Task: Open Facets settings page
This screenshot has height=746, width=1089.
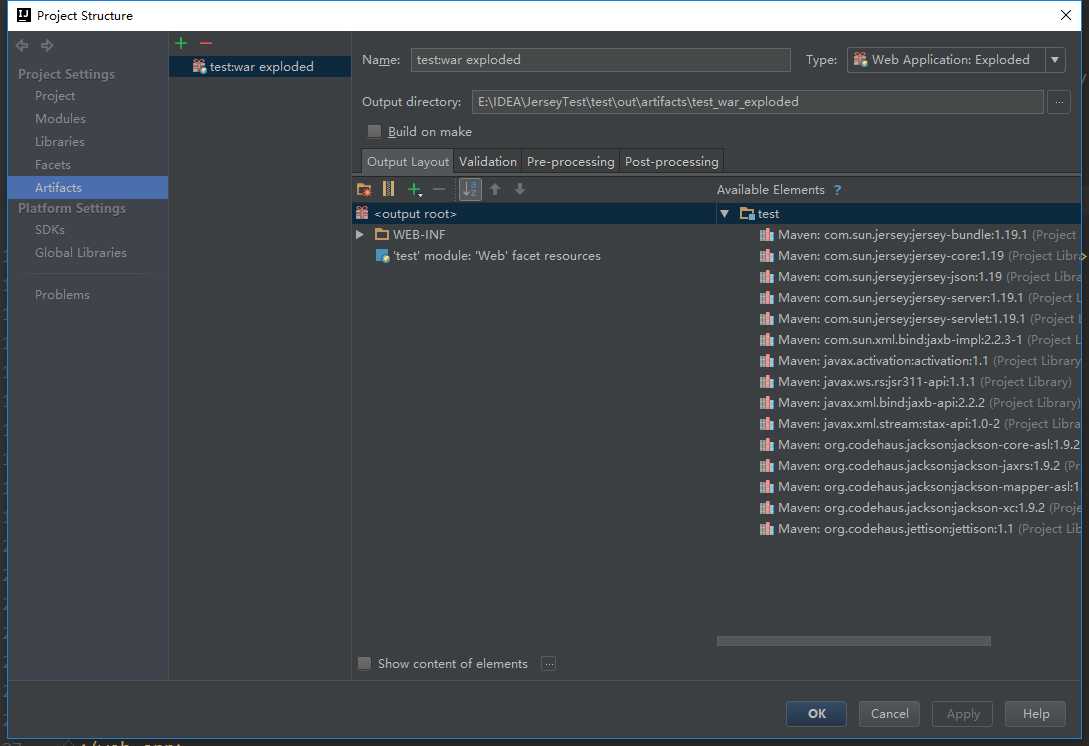Action: pyautogui.click(x=53, y=165)
